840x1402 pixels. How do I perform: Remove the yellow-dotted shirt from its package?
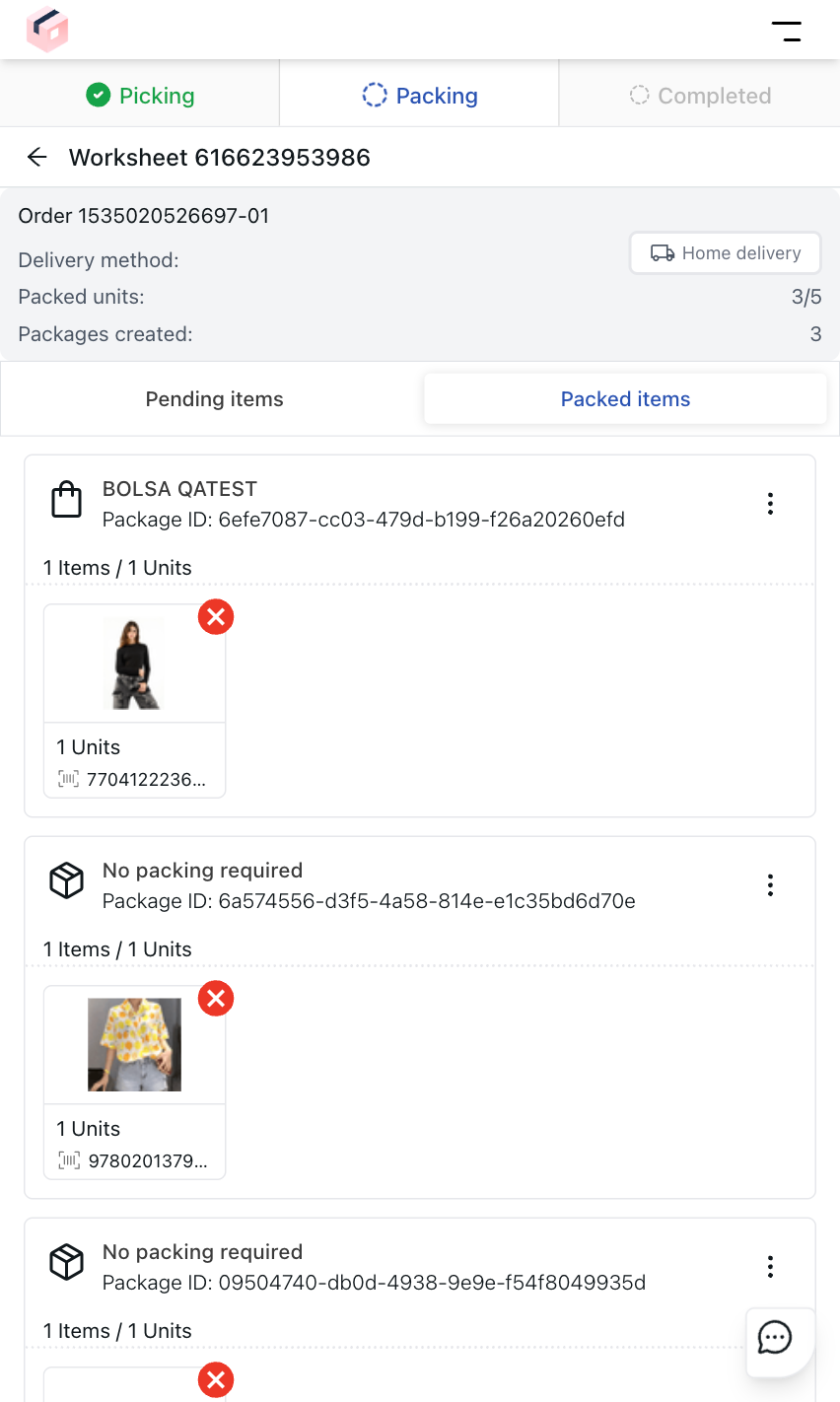[215, 999]
